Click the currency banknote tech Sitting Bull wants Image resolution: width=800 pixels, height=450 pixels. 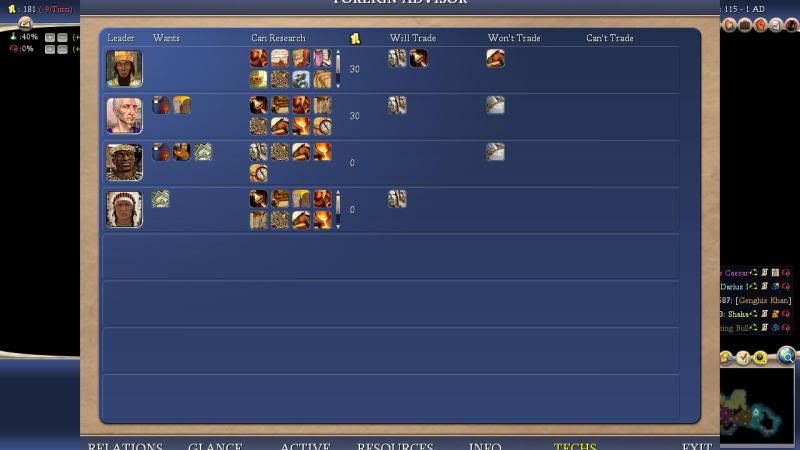coord(161,199)
